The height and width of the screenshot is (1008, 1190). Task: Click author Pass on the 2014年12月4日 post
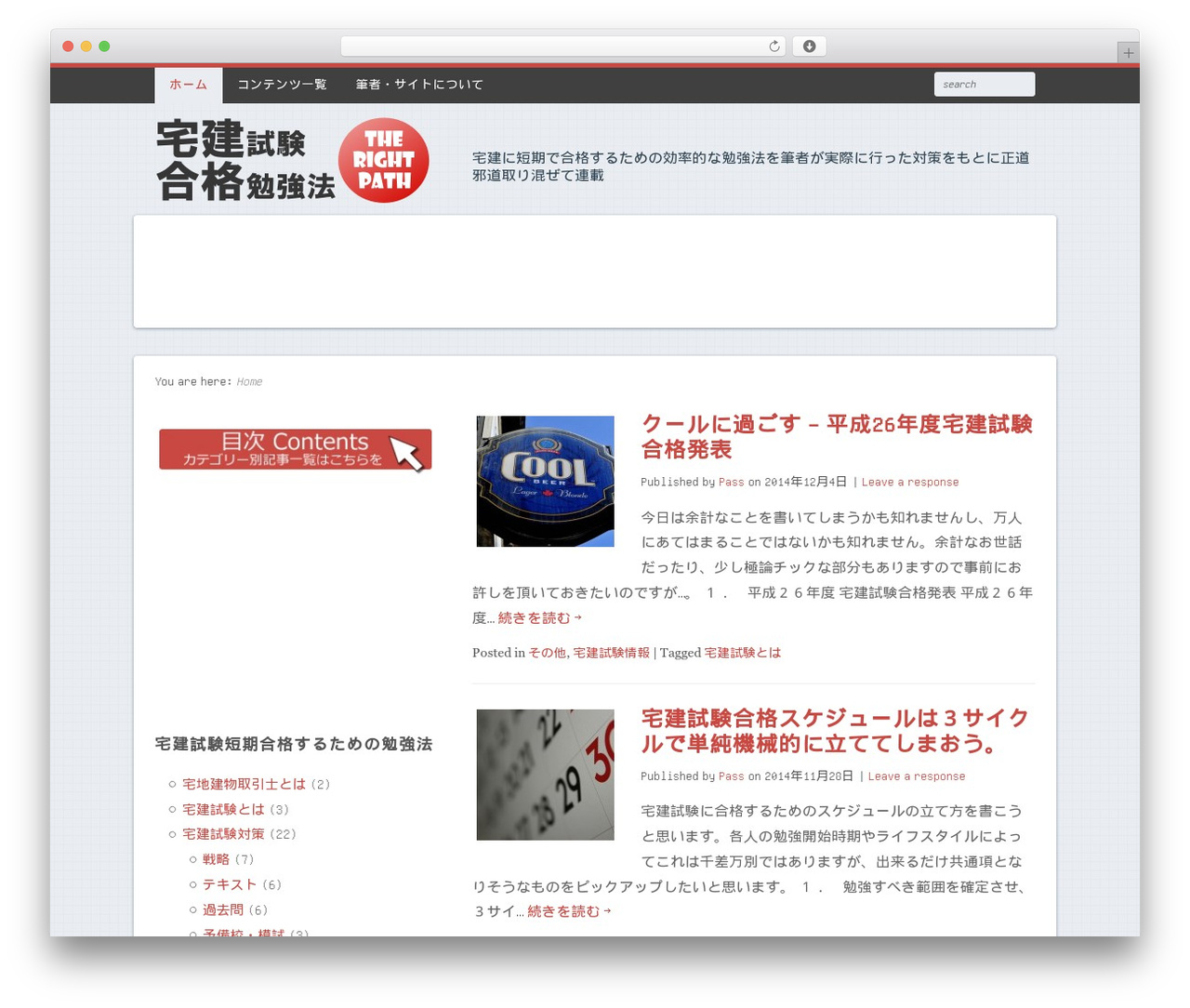pyautogui.click(x=731, y=483)
